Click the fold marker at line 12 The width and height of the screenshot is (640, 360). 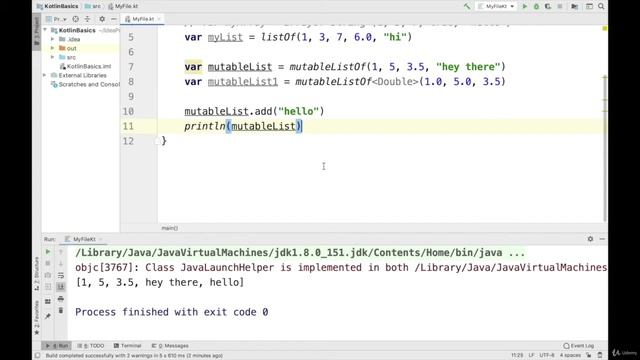coord(157,141)
